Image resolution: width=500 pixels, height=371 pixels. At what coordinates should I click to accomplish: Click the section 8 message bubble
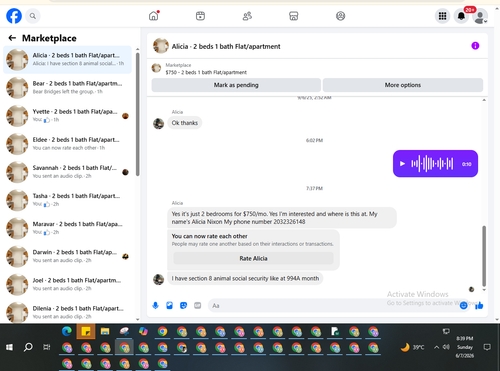pyautogui.click(x=245, y=278)
